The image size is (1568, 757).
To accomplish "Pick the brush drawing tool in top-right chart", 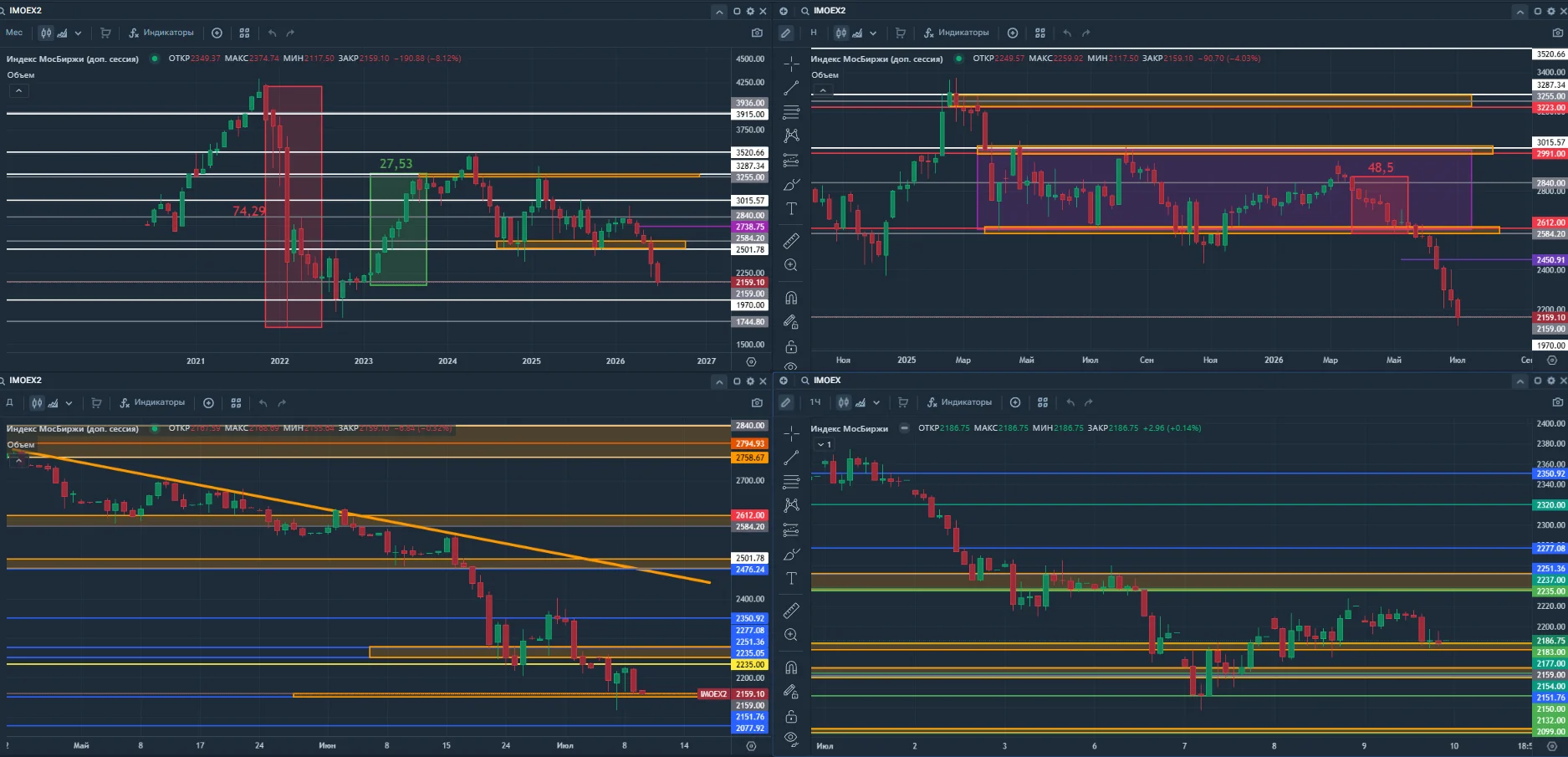I will (791, 184).
